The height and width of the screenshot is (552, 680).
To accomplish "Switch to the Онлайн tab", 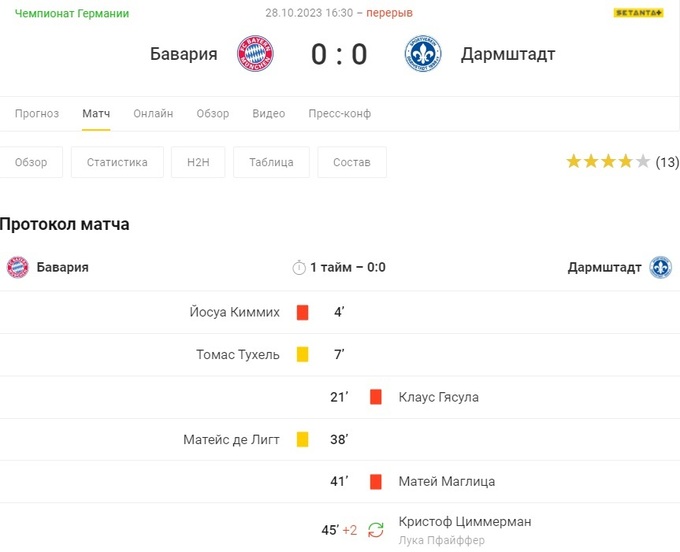I will tap(153, 114).
